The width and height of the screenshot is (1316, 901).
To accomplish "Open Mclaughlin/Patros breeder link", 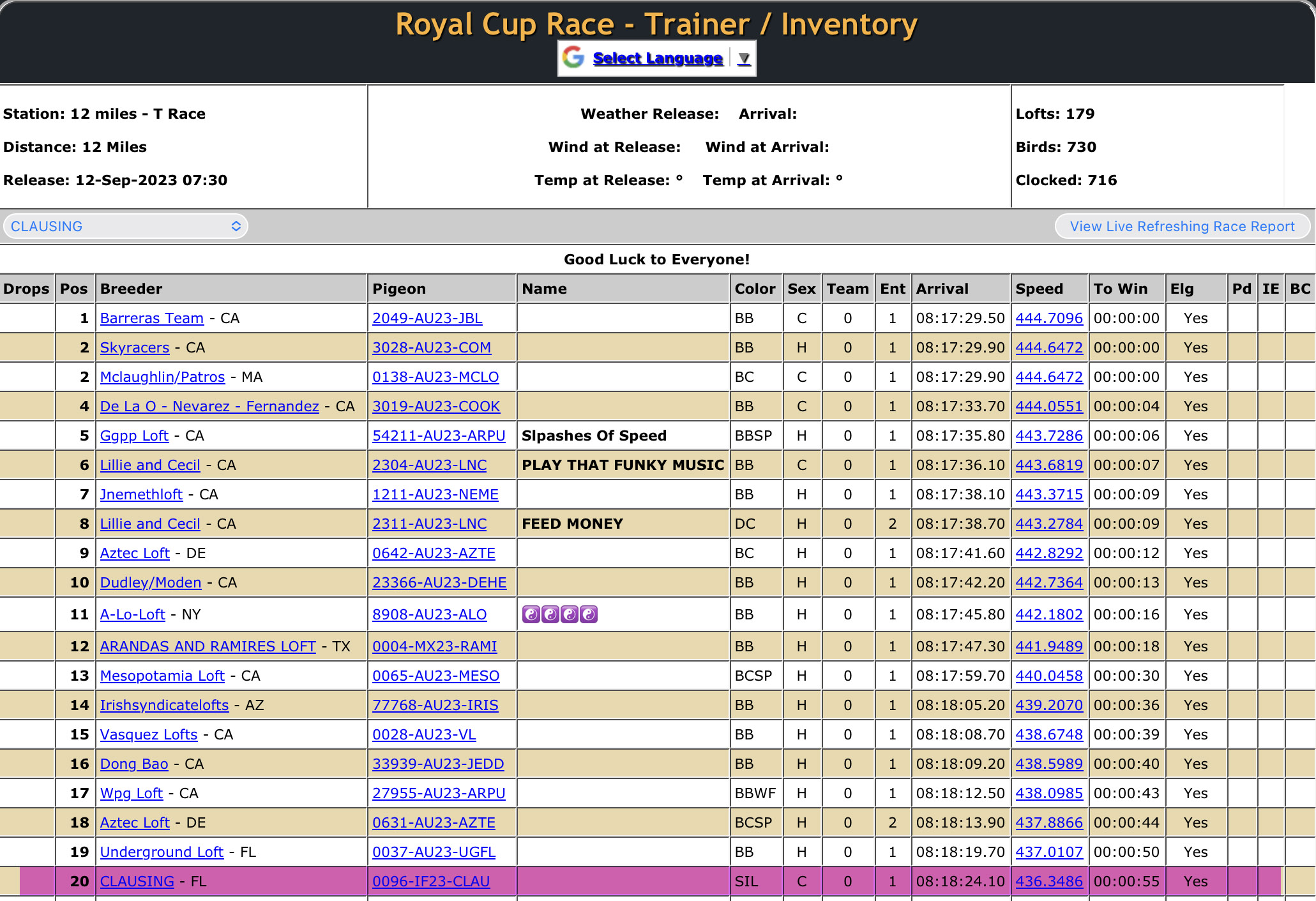I will (x=162, y=377).
